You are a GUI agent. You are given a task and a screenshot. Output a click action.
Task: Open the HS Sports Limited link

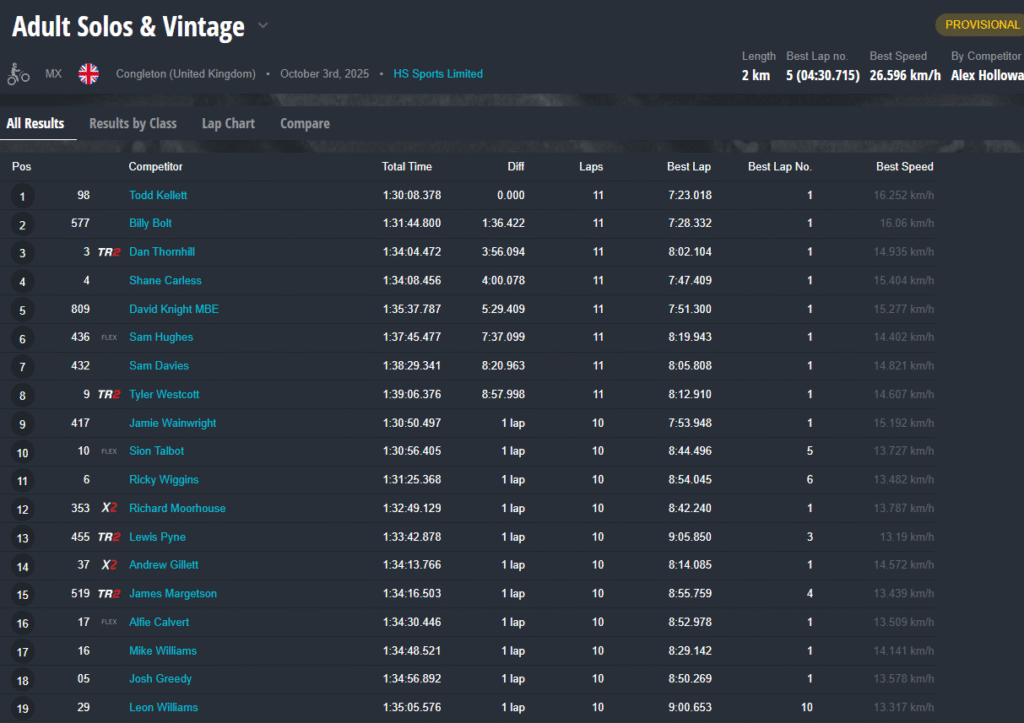coord(438,74)
